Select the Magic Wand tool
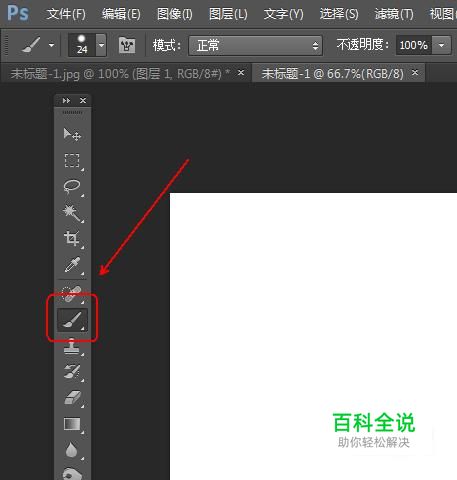The height and width of the screenshot is (480, 457). coord(72,213)
